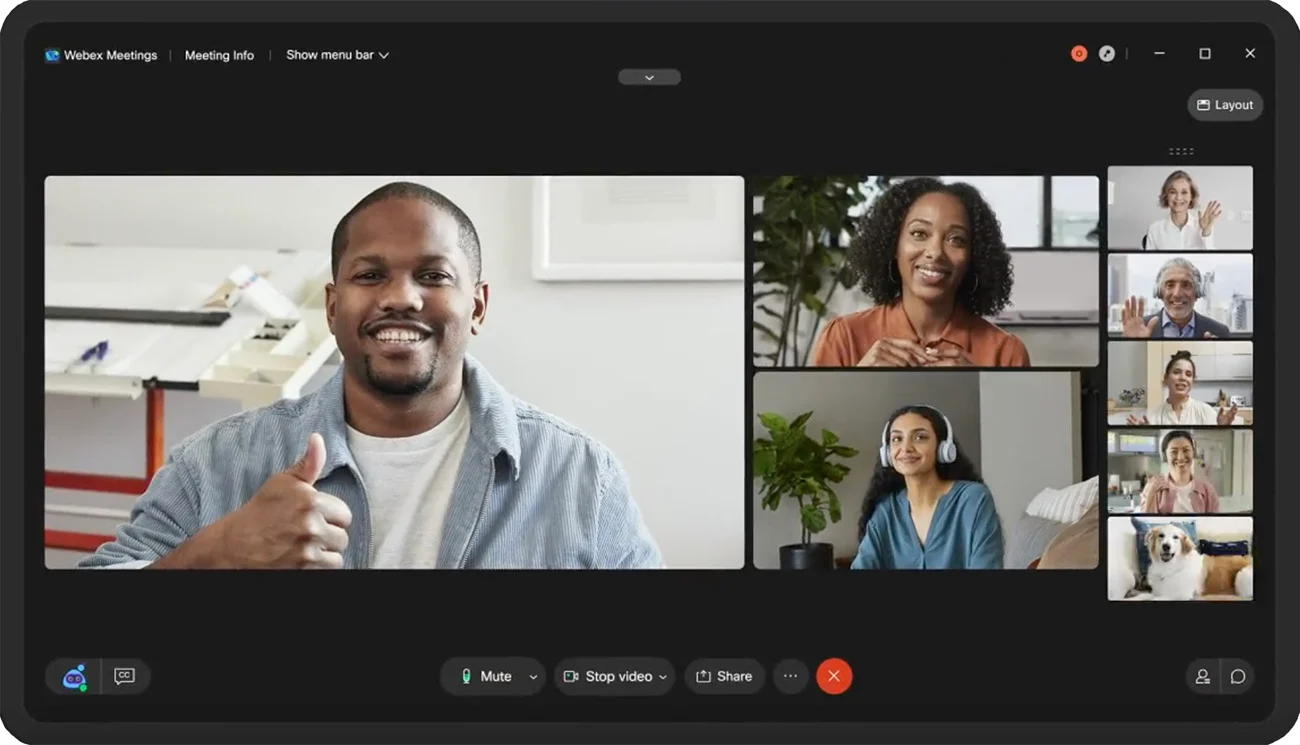
Task: Open the Layout button
Action: pos(1225,105)
